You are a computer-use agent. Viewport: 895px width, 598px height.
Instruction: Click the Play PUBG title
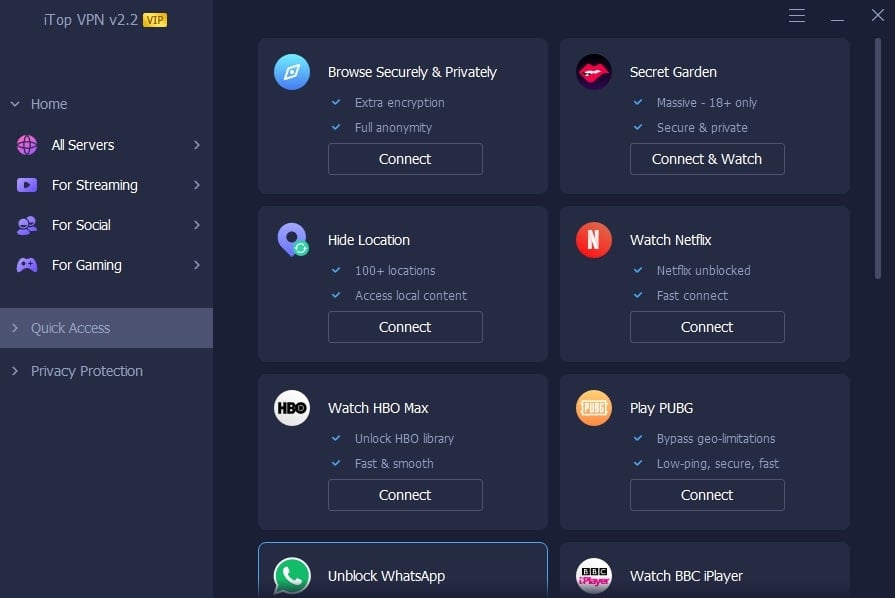pyautogui.click(x=662, y=409)
